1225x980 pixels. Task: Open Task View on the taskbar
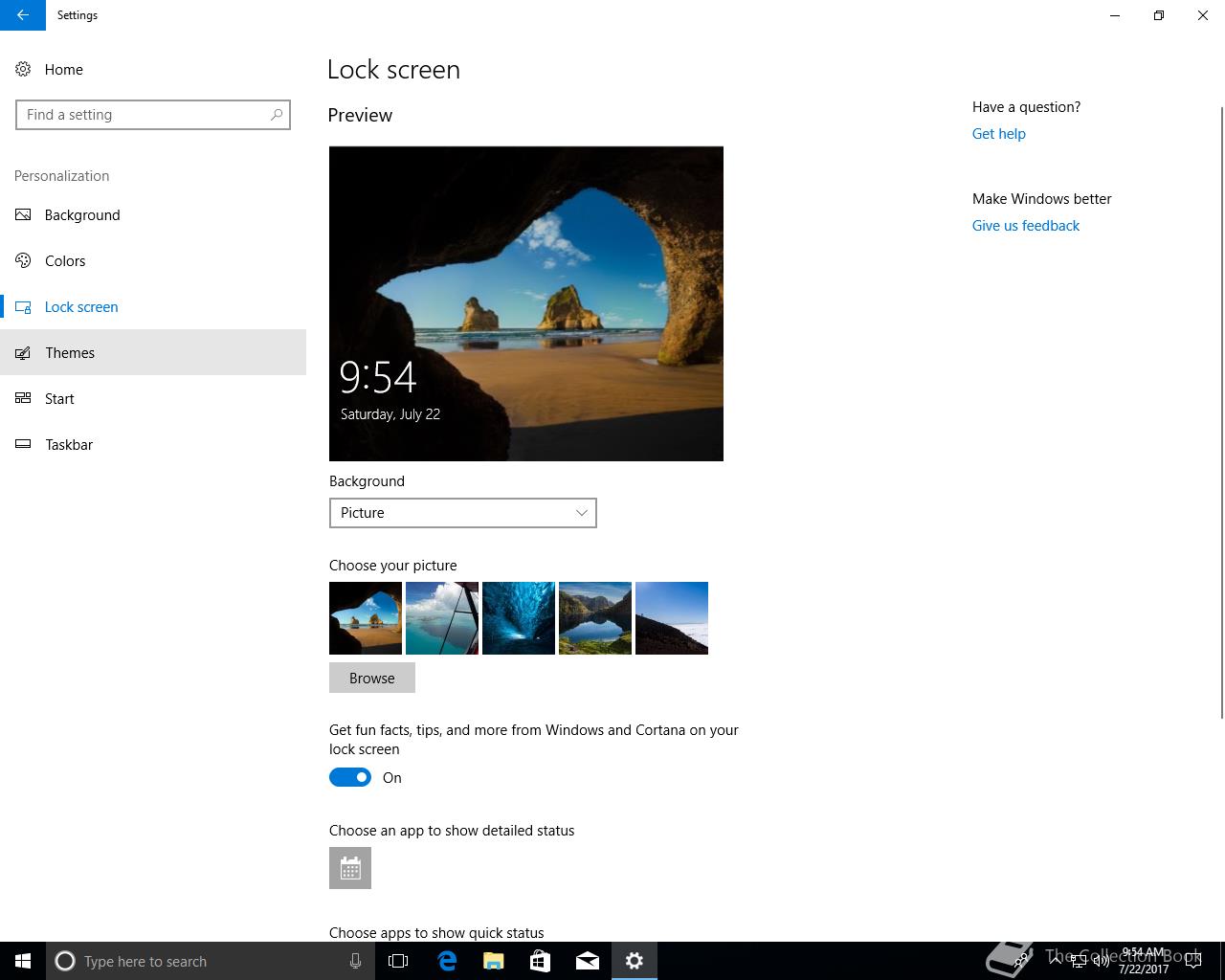[398, 961]
